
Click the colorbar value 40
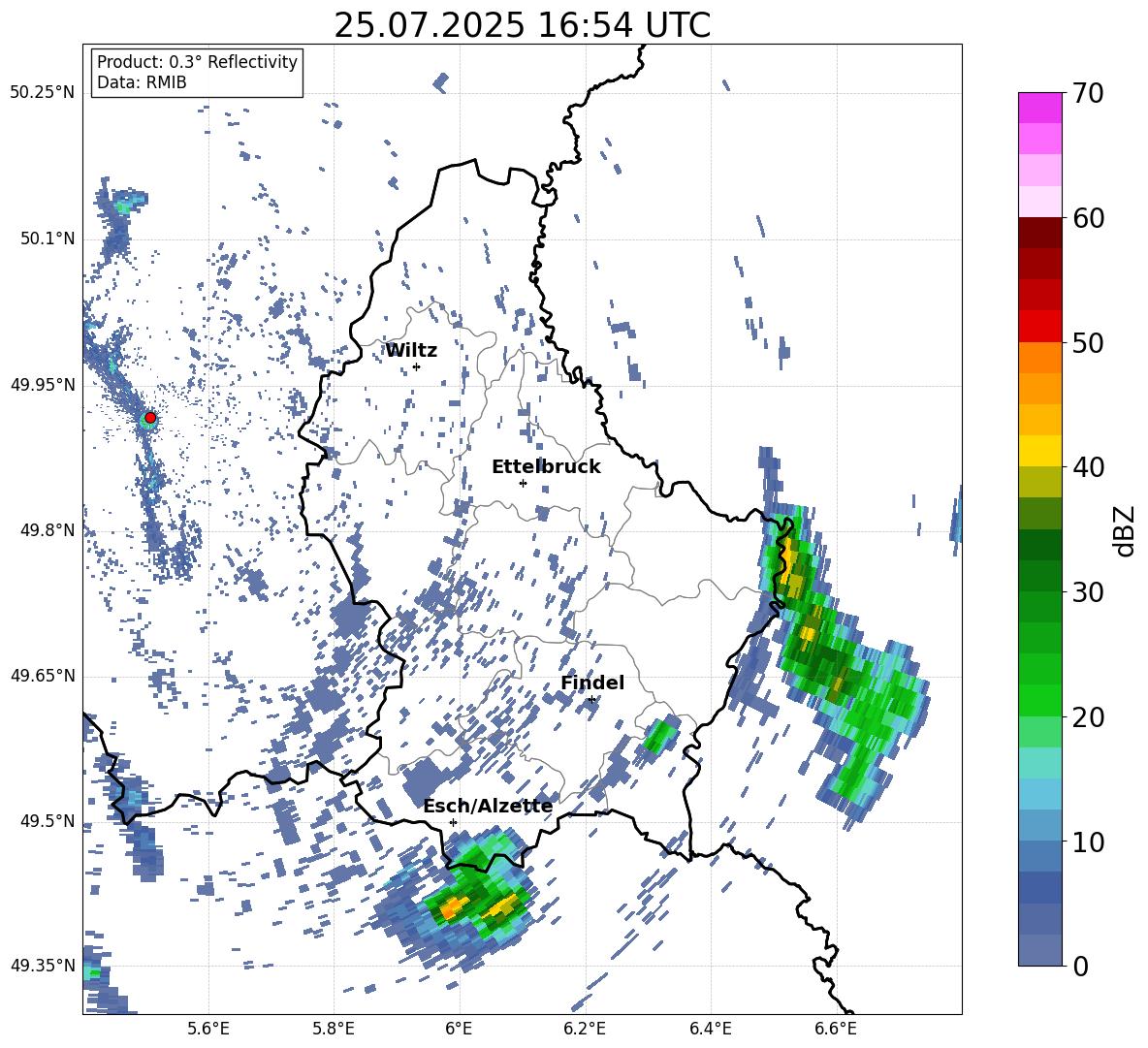[1088, 467]
